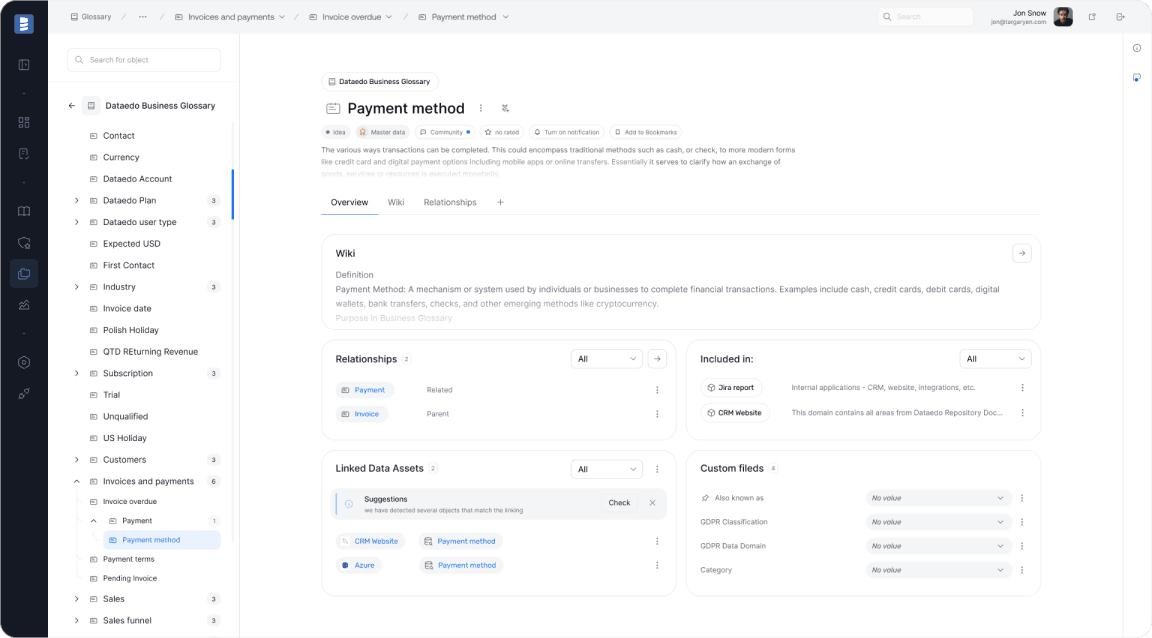Open the Relationships tab

point(449,201)
